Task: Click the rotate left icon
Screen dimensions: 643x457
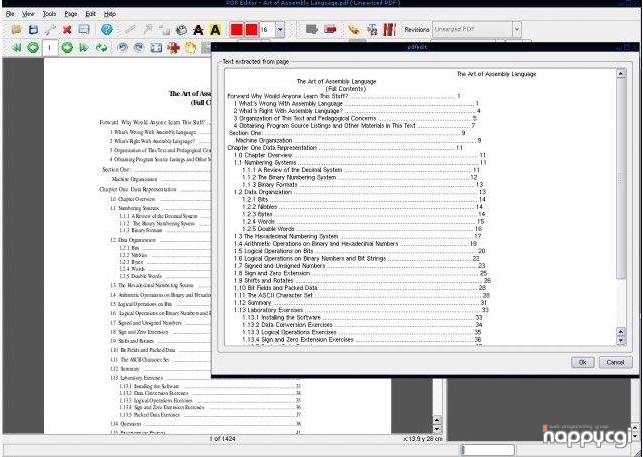Action: click(122, 48)
